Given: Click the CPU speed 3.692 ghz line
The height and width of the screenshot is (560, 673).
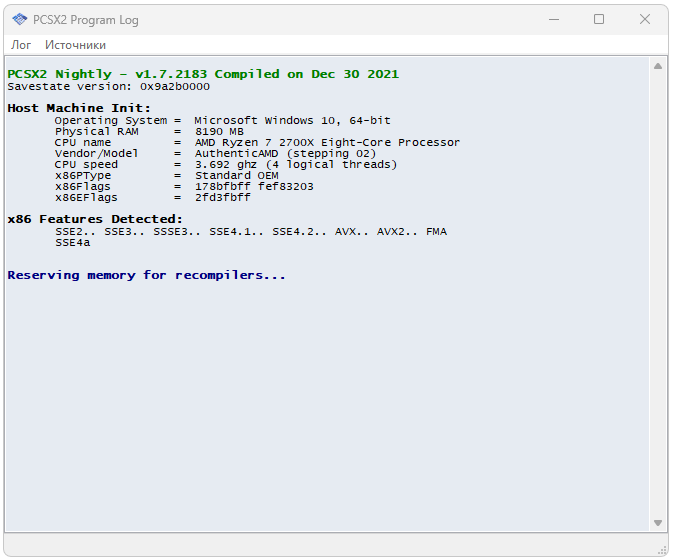Looking at the screenshot, I should [226, 165].
